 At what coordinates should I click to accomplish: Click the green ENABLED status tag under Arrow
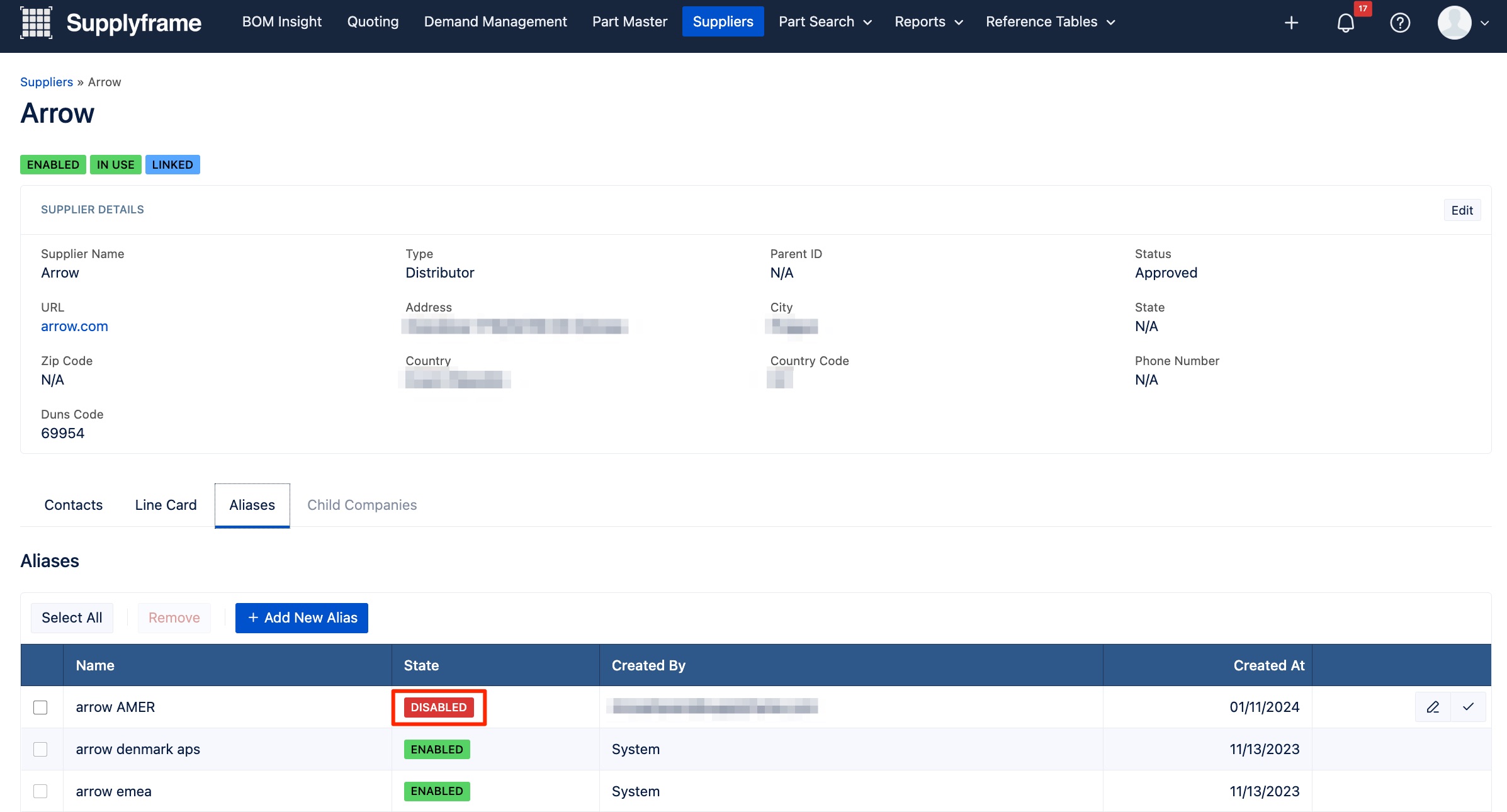coord(53,164)
